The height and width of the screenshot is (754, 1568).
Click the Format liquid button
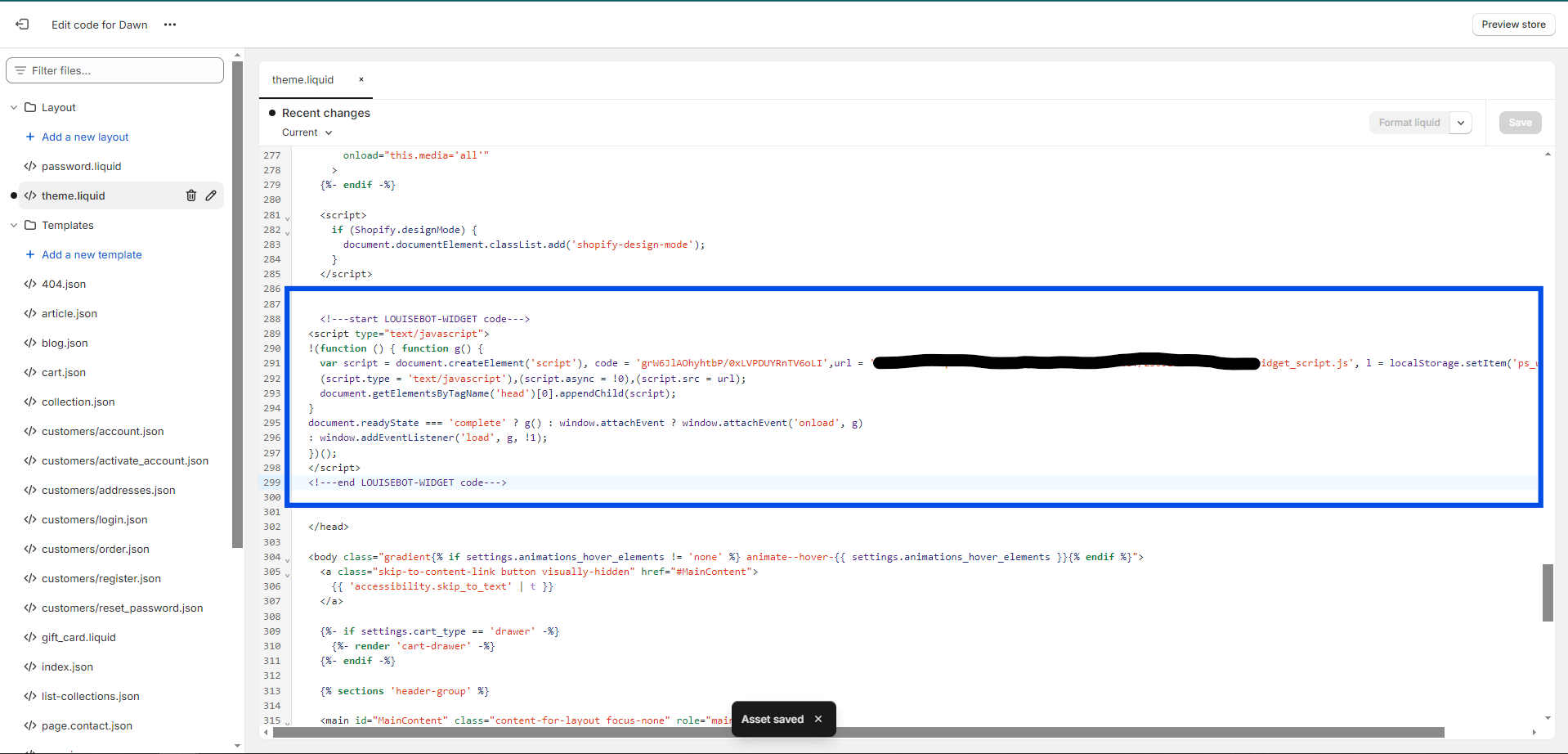pyautogui.click(x=1409, y=123)
